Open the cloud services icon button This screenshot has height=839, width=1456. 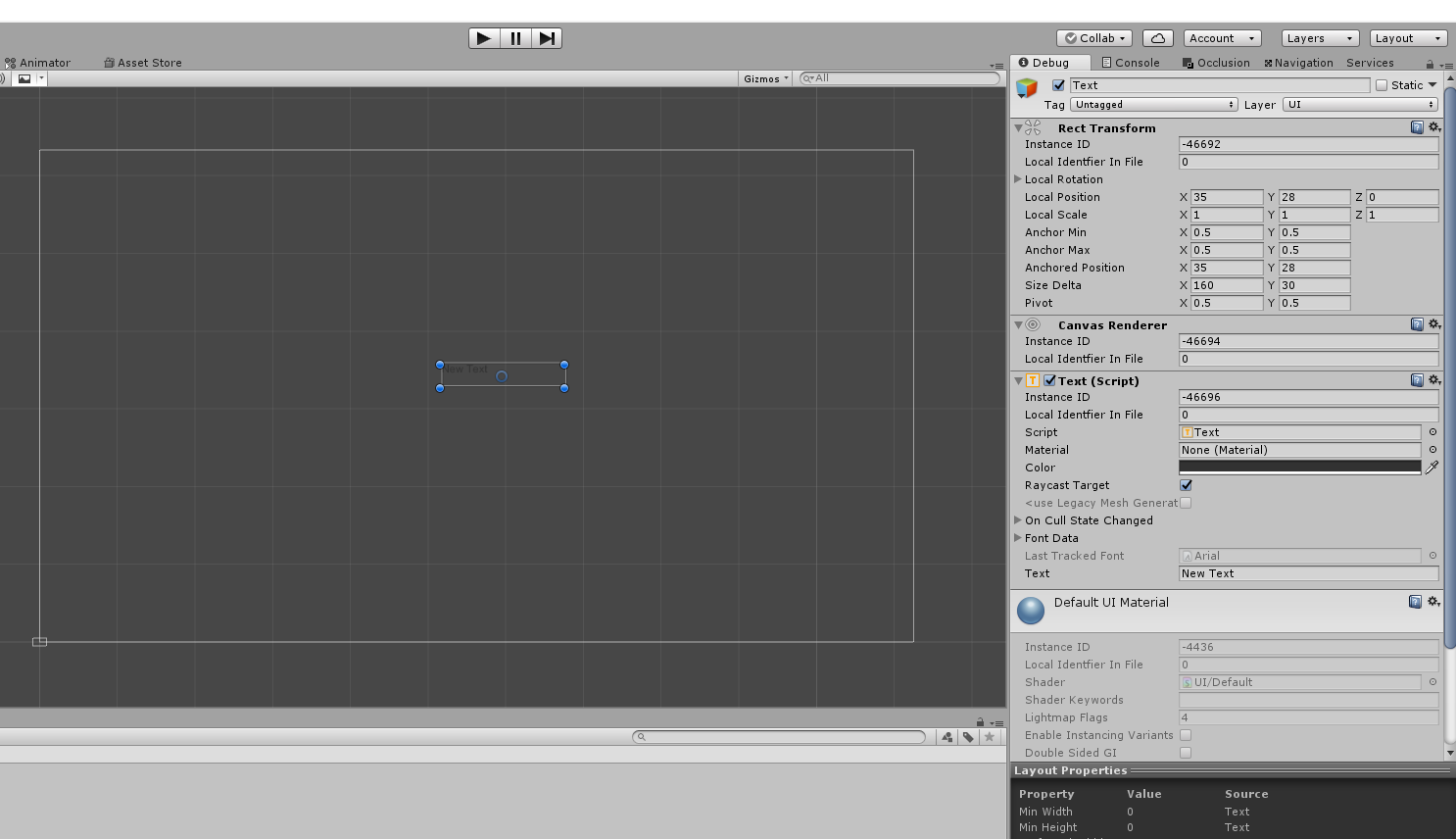[1158, 38]
